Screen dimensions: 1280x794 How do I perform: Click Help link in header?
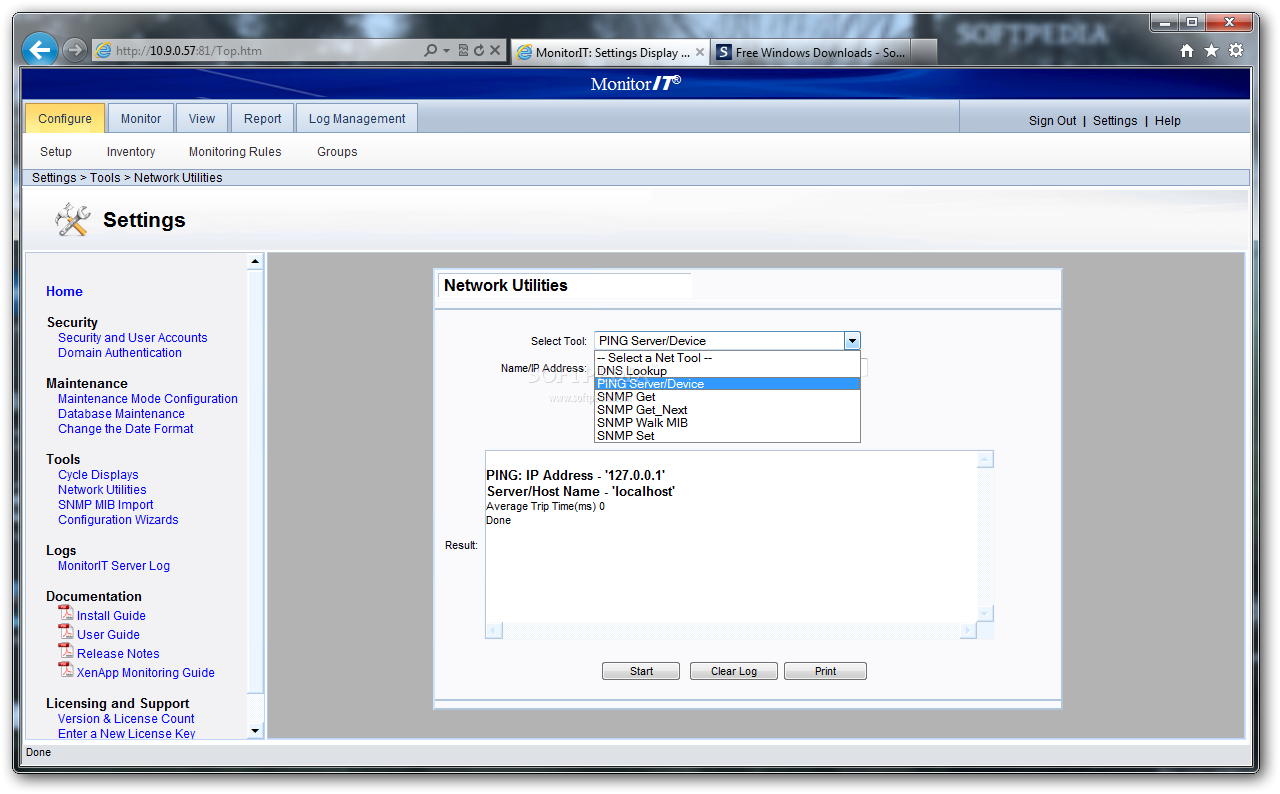(1168, 121)
